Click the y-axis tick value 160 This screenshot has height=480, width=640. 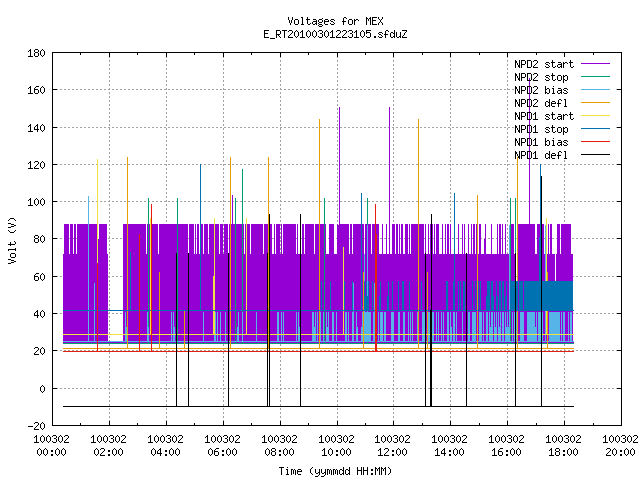36,90
